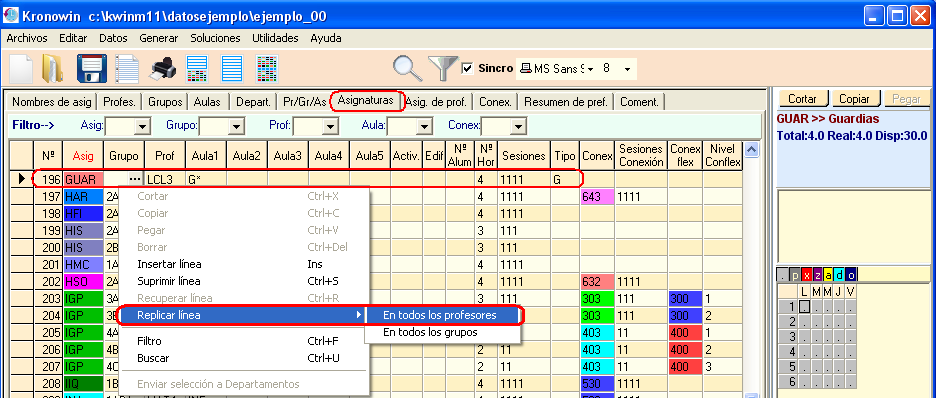The image size is (936, 398).
Task: Open the font size 8 dropdown
Action: coord(627,69)
